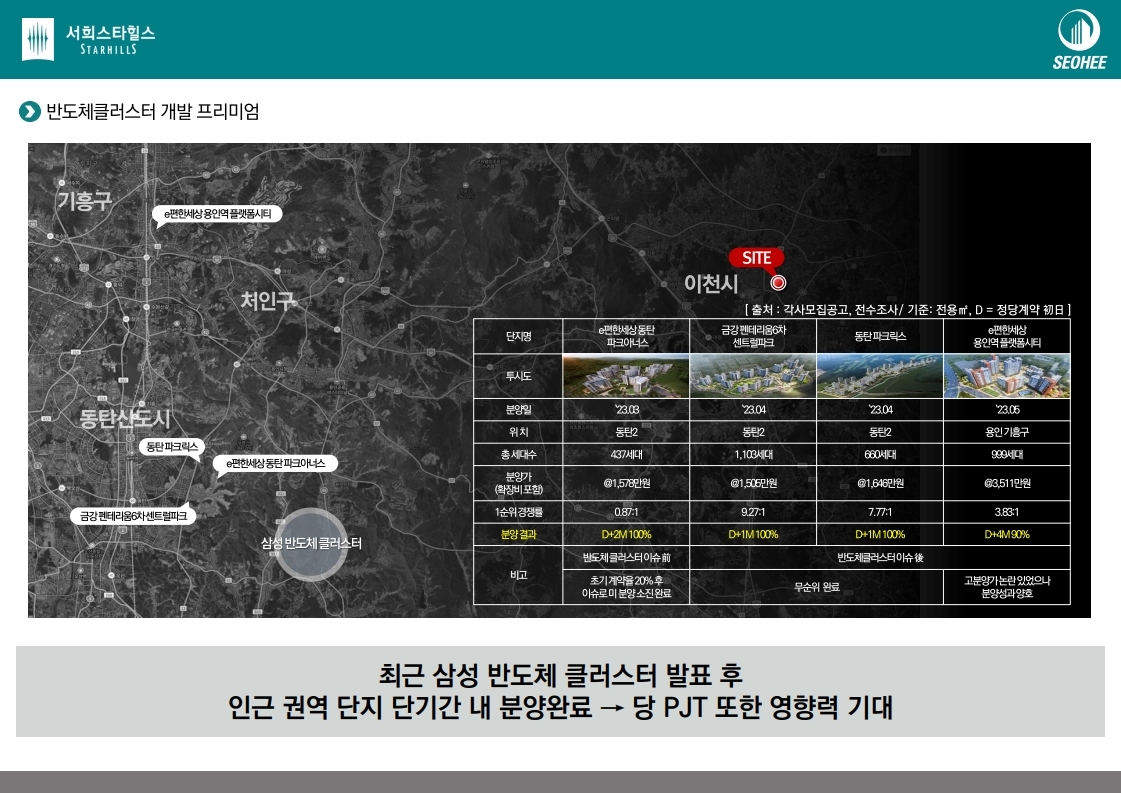Click the e편한세상 동탄 파크아너스 map callout

click(275, 463)
